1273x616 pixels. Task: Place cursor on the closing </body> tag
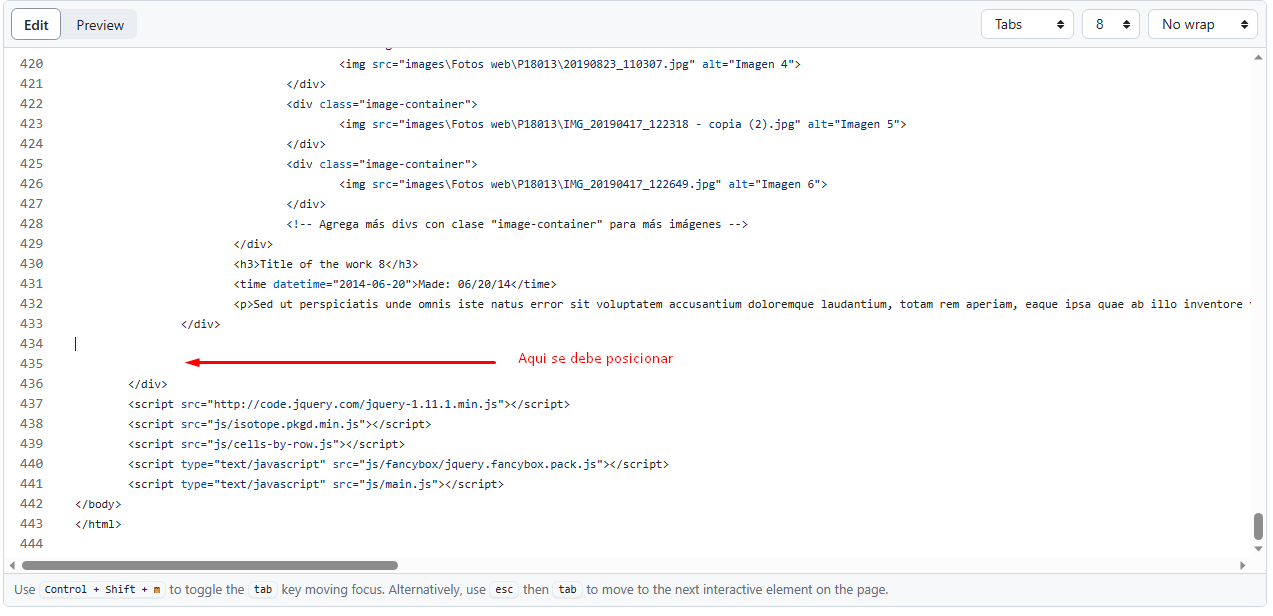click(x=96, y=503)
